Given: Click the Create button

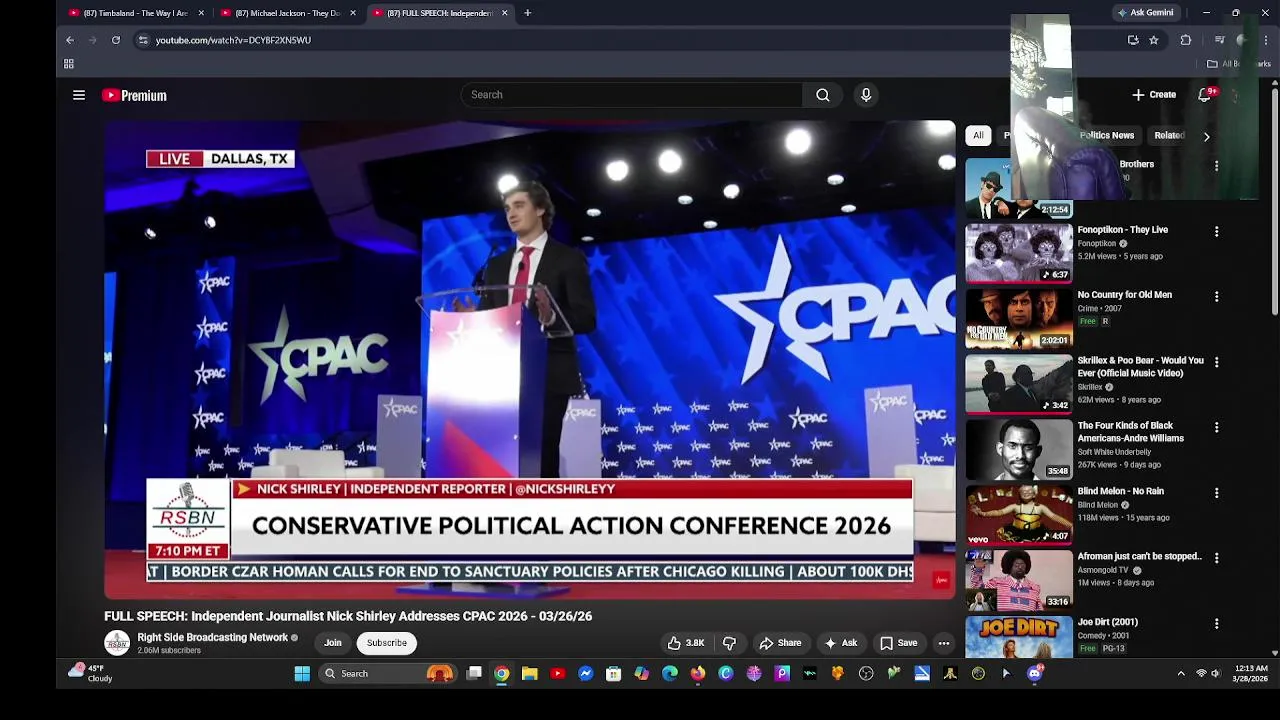Looking at the screenshot, I should (x=1154, y=95).
